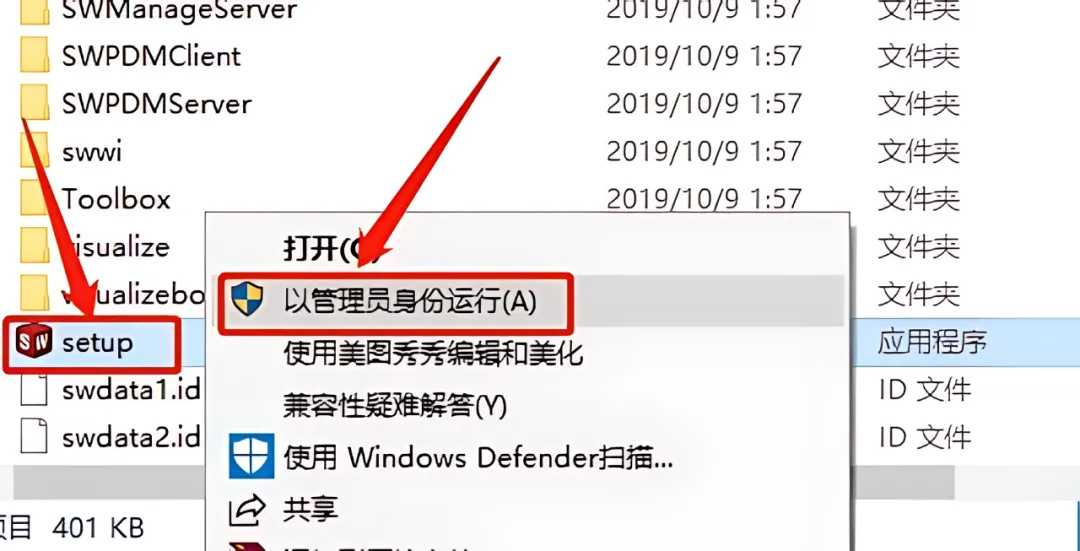Click the swdata2.id file icon
Viewport: 1080px width, 551px height.
click(x=34, y=437)
